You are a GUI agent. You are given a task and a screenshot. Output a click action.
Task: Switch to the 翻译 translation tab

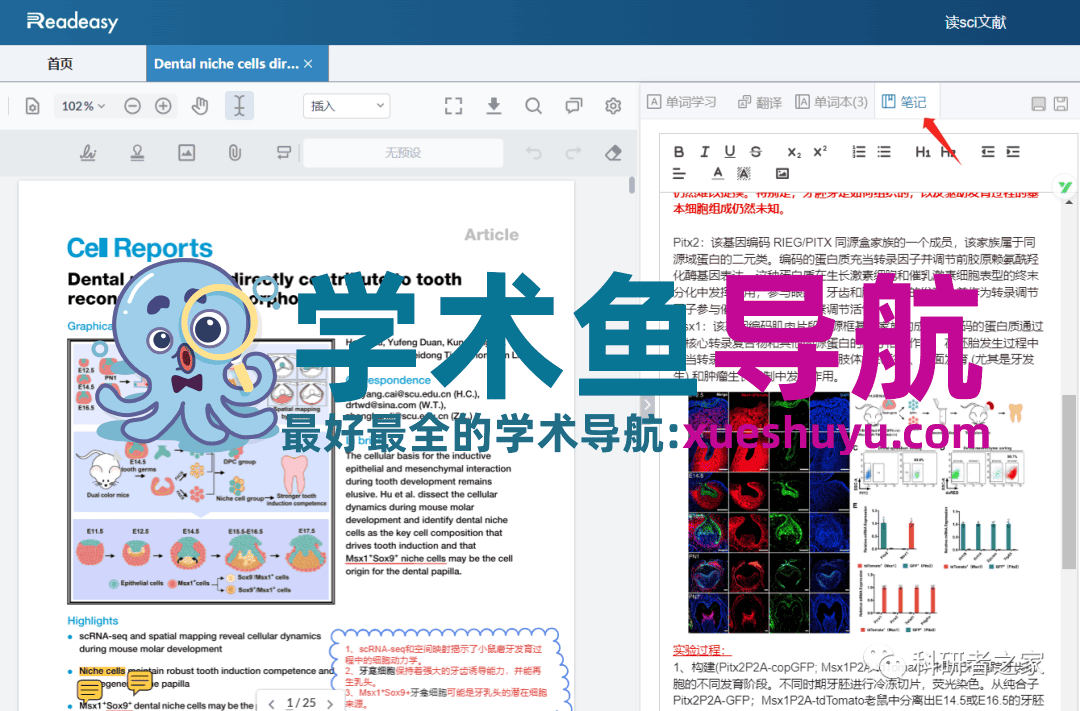pyautogui.click(x=759, y=100)
